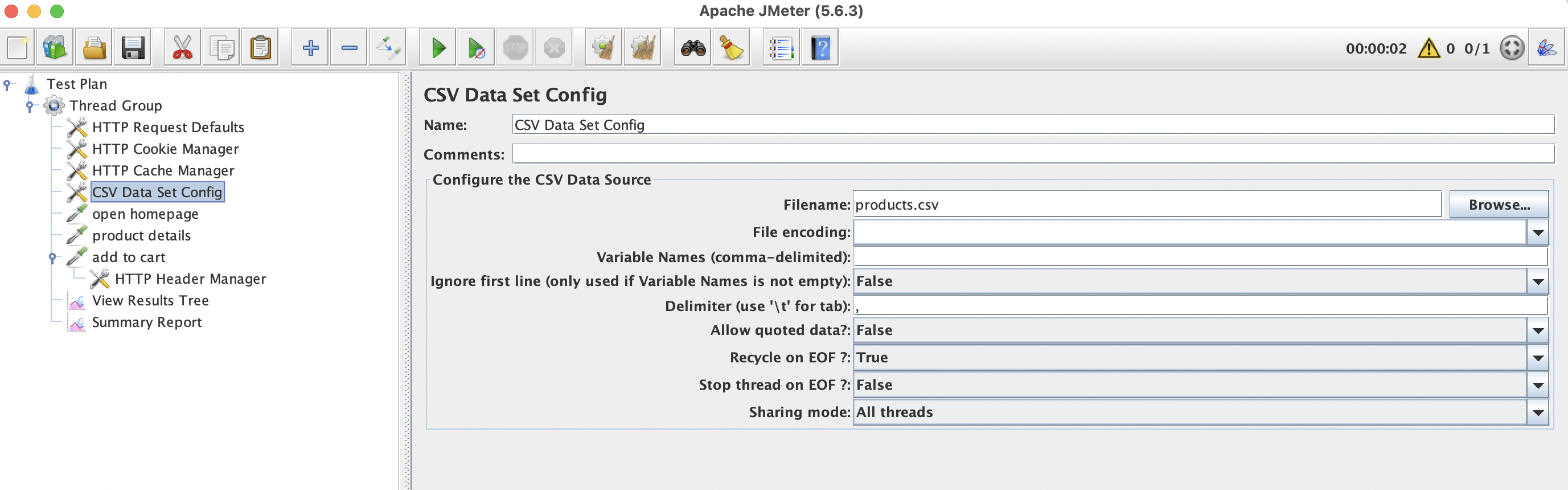Open the Templates icon in toolbar

coord(55,47)
